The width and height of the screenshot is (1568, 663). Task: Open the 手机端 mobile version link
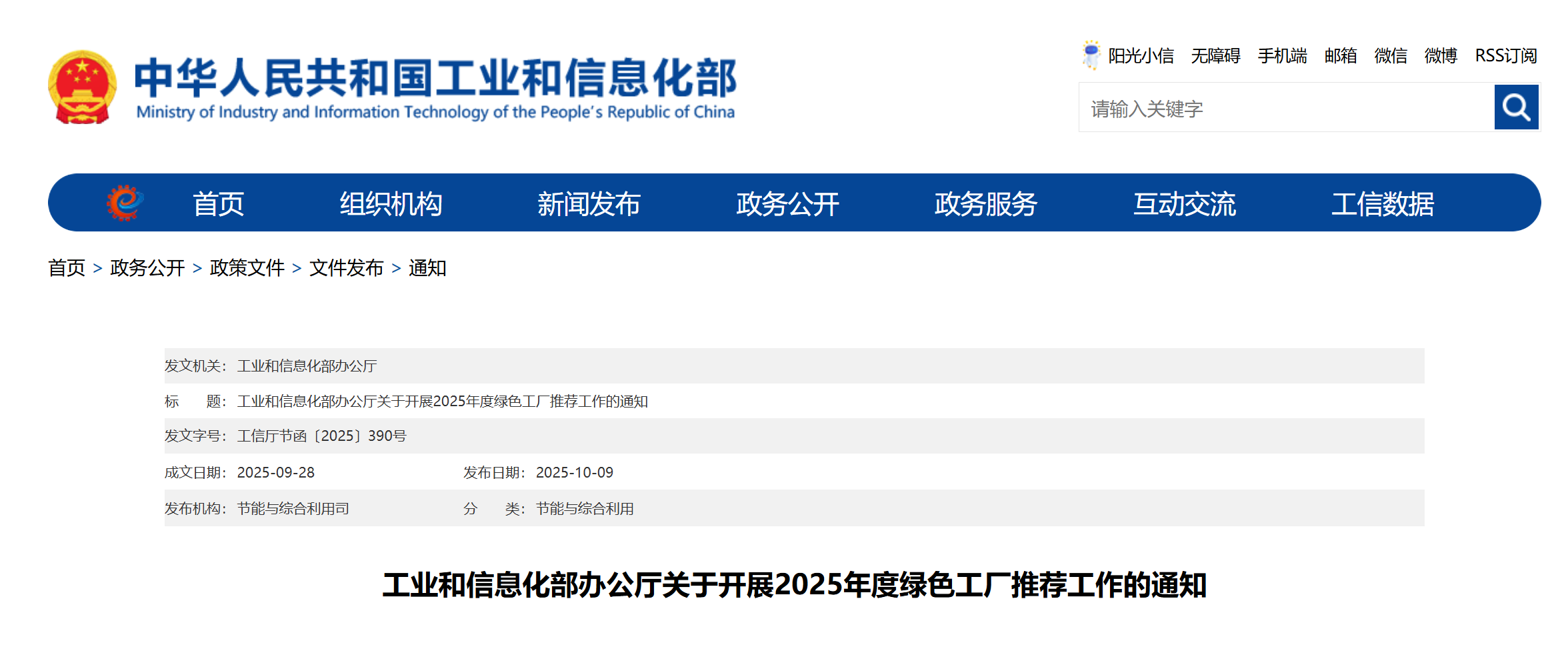(1282, 56)
